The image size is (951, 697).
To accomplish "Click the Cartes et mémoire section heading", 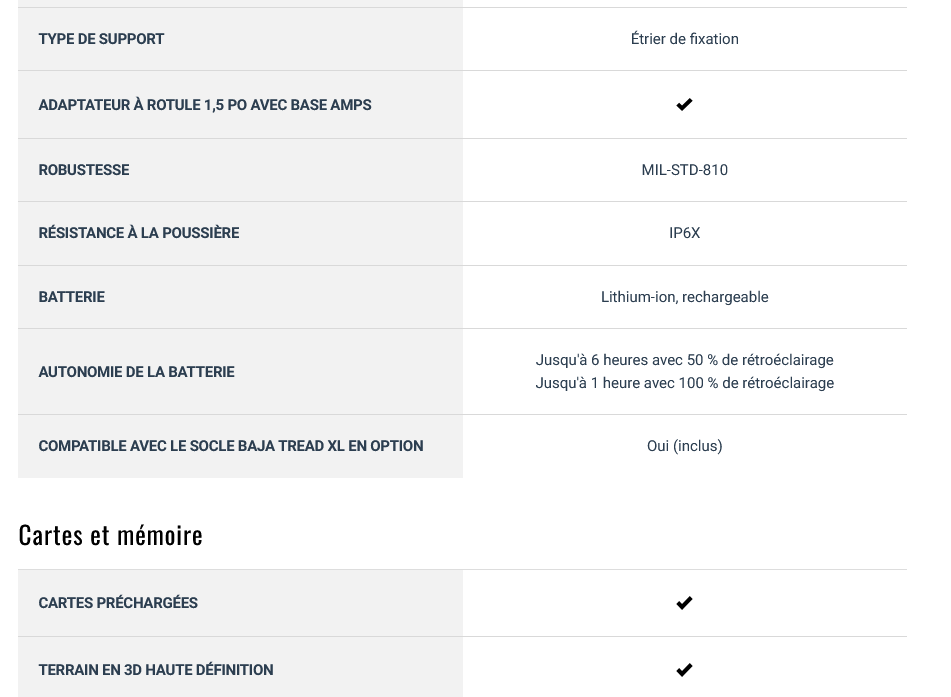I will click(111, 535).
